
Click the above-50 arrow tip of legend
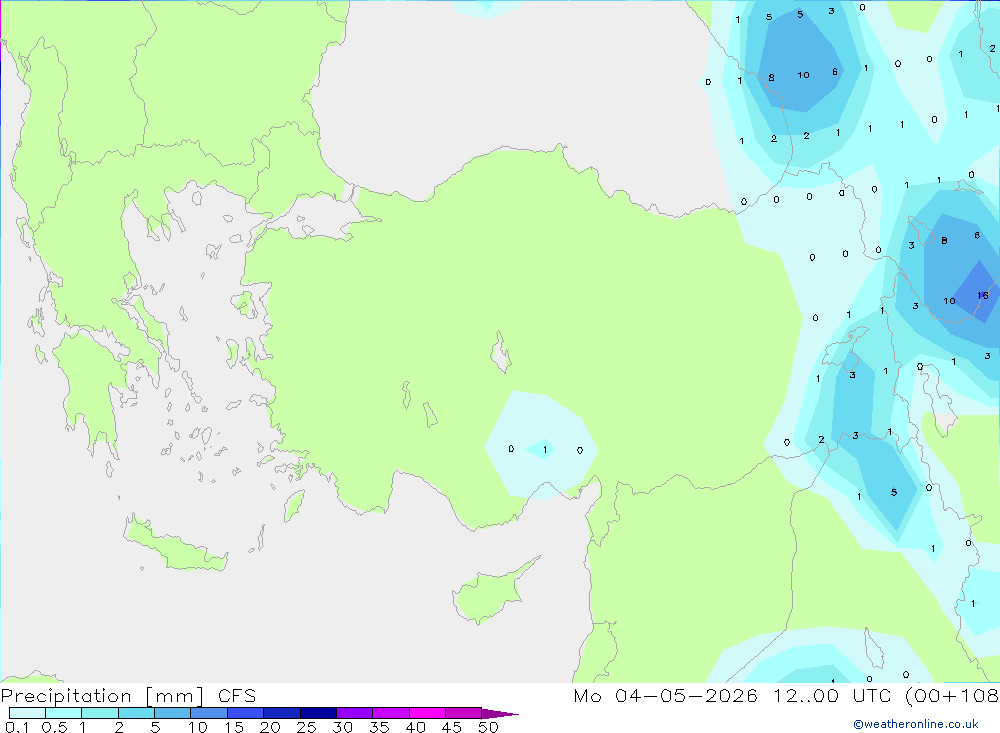499,714
